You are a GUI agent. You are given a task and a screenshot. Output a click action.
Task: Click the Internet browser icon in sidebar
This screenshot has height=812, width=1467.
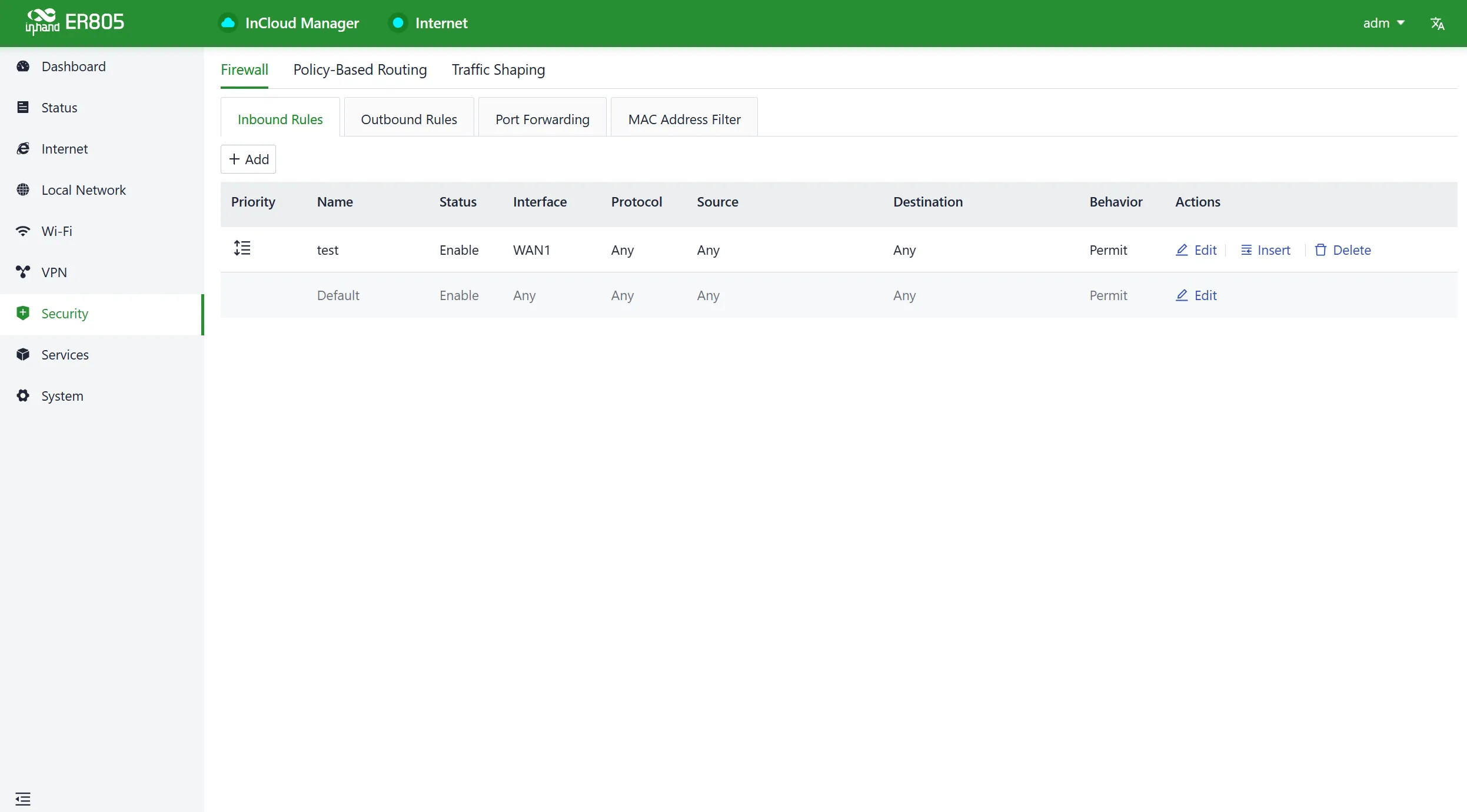[x=23, y=148]
